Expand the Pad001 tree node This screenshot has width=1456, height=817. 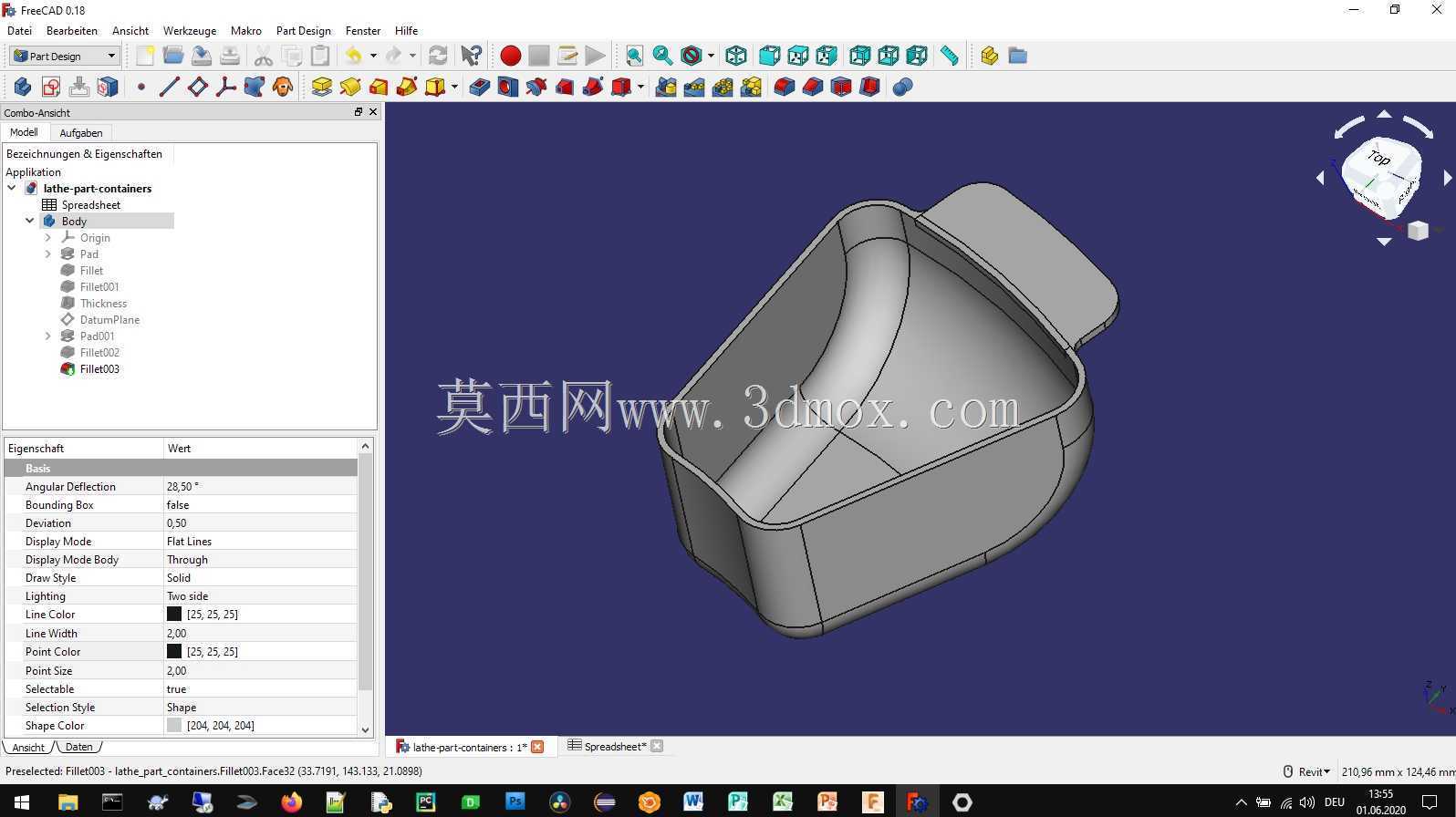(x=48, y=336)
